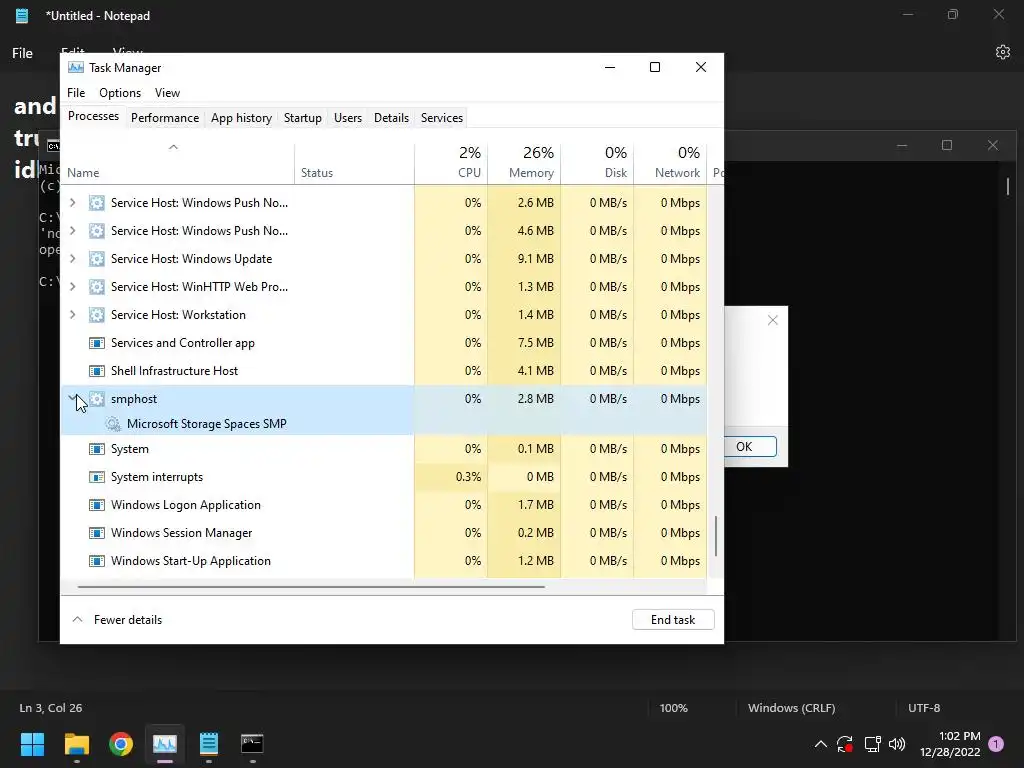
Task: Click the horizontal scrollbar in process list
Action: pyautogui.click(x=311, y=586)
